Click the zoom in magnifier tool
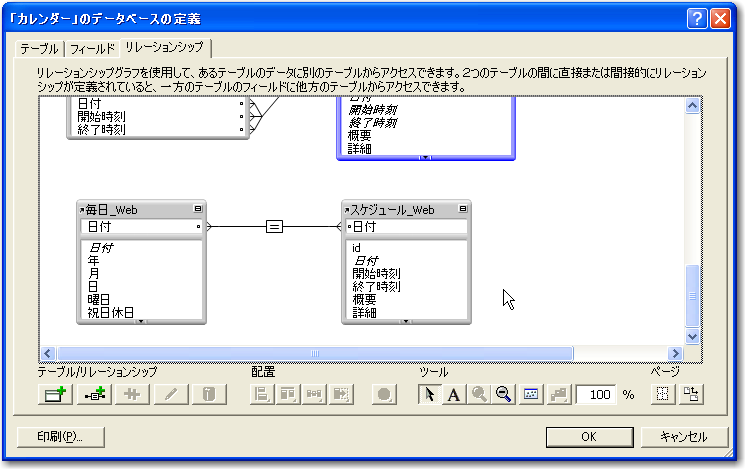The width and height of the screenshot is (745, 469). (479, 394)
